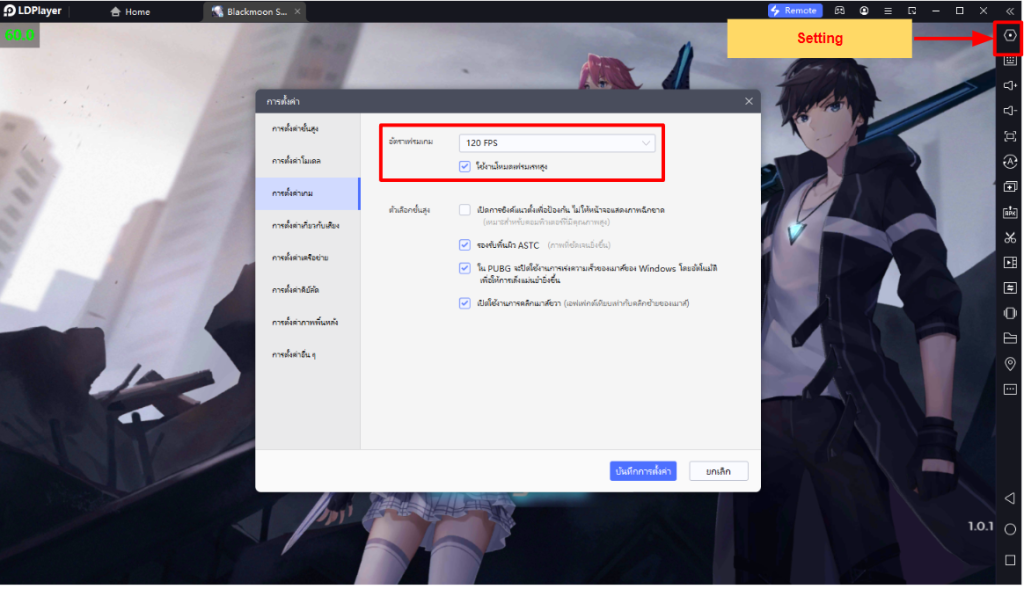Click the volume up speaker icon

1010,86
